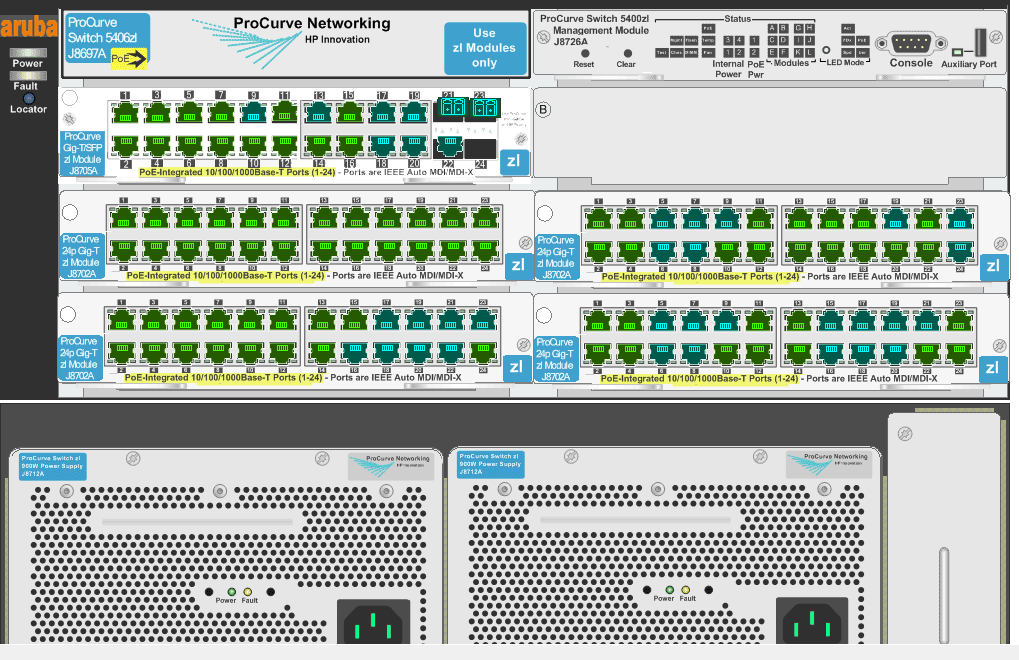Click the J8712A label on the right power supply
The height and width of the screenshot is (660, 1019).
click(491, 464)
